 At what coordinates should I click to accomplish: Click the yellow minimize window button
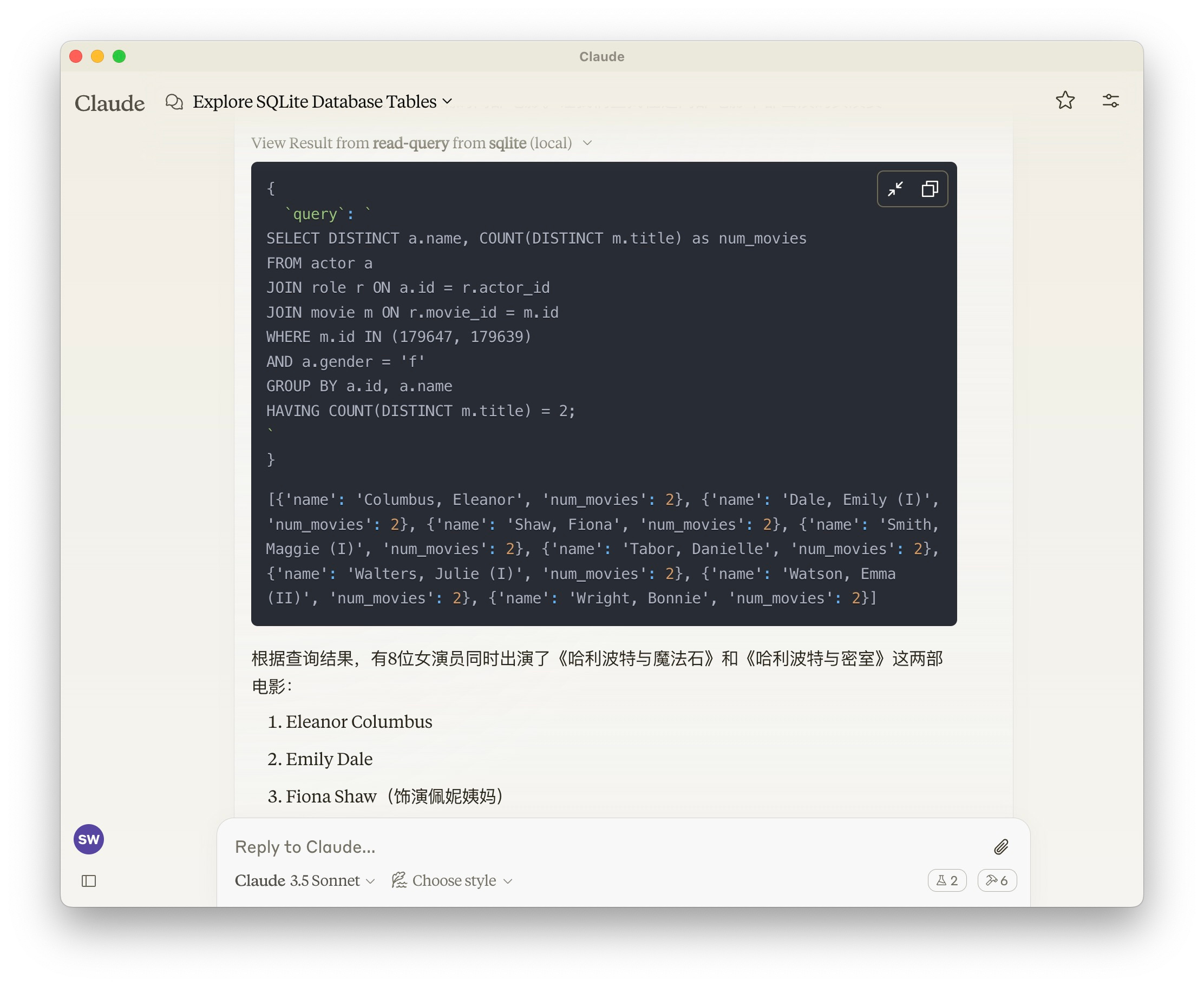click(97, 56)
